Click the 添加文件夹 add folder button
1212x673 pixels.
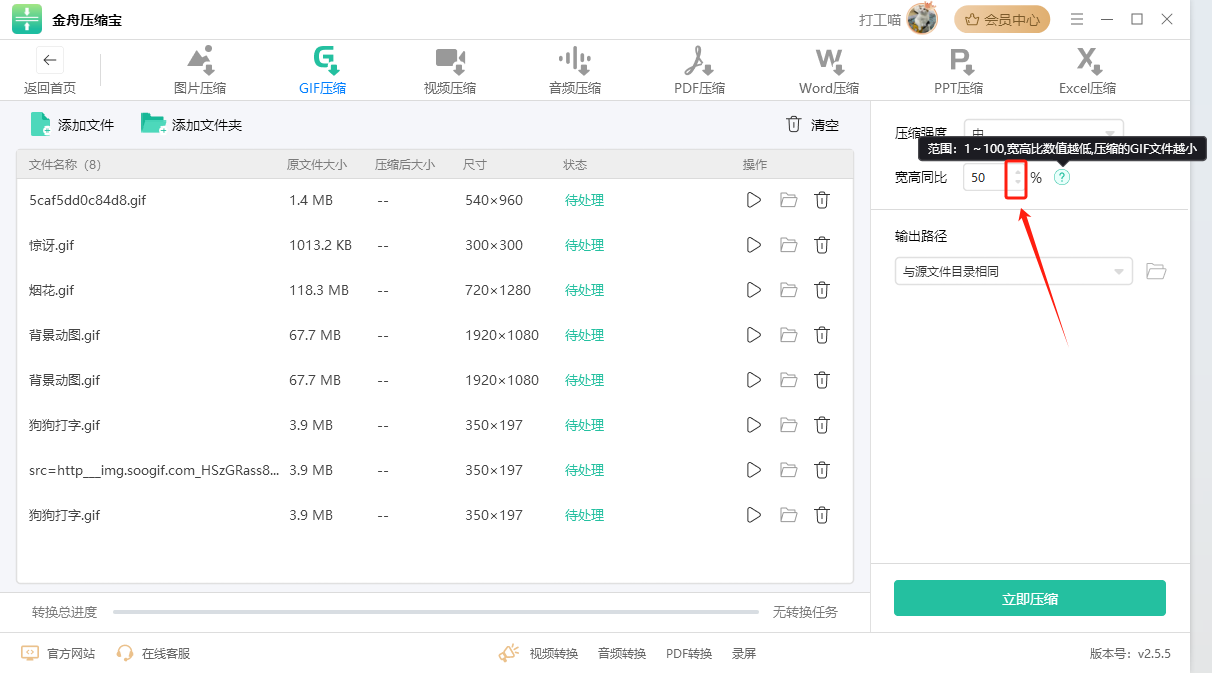click(192, 125)
